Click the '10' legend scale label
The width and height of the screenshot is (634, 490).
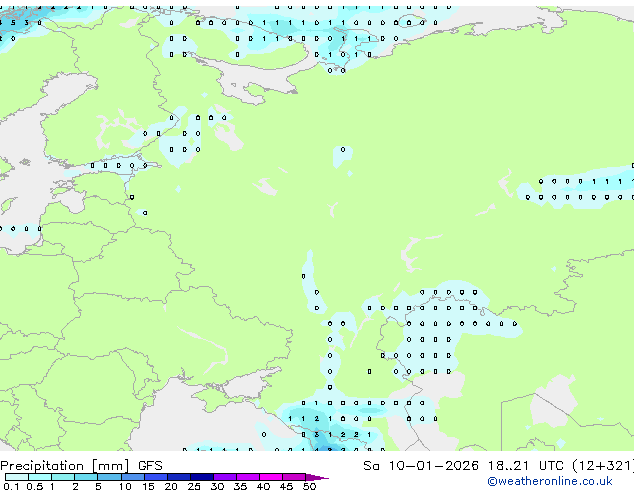coord(125,486)
